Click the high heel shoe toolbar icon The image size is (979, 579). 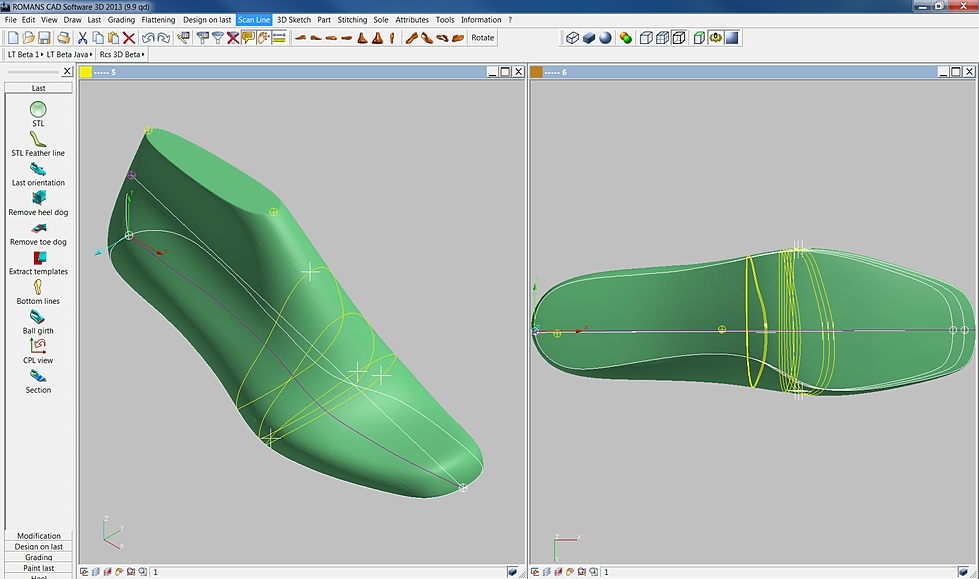(x=411, y=38)
